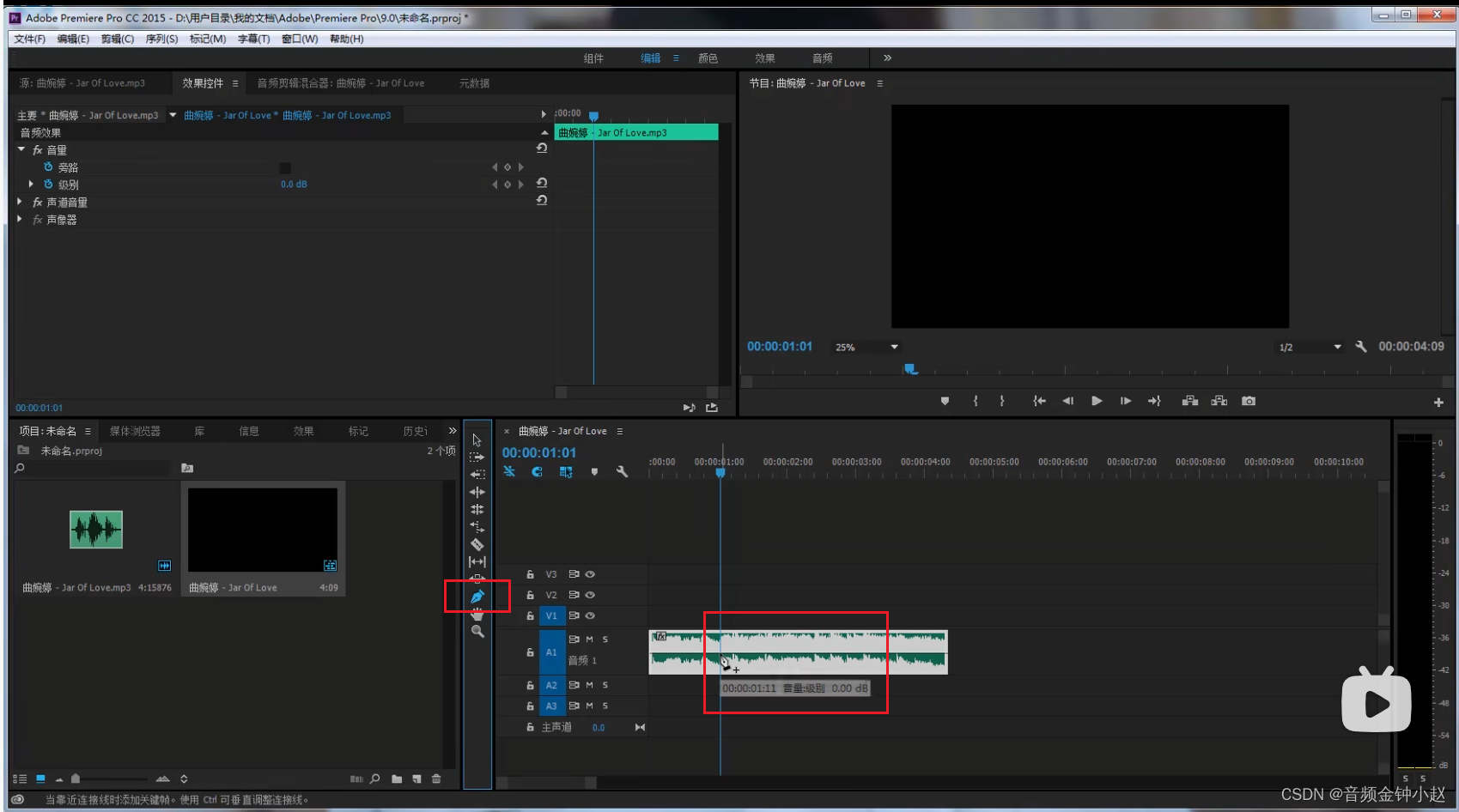Open button editor plus icon
This screenshot has height=812, width=1459.
1438,403
